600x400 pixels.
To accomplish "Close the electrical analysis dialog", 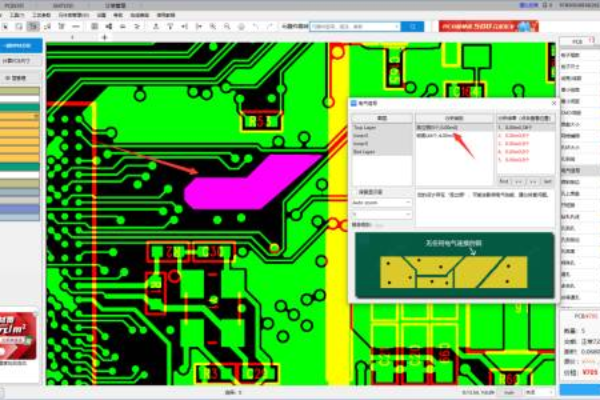I will (554, 103).
